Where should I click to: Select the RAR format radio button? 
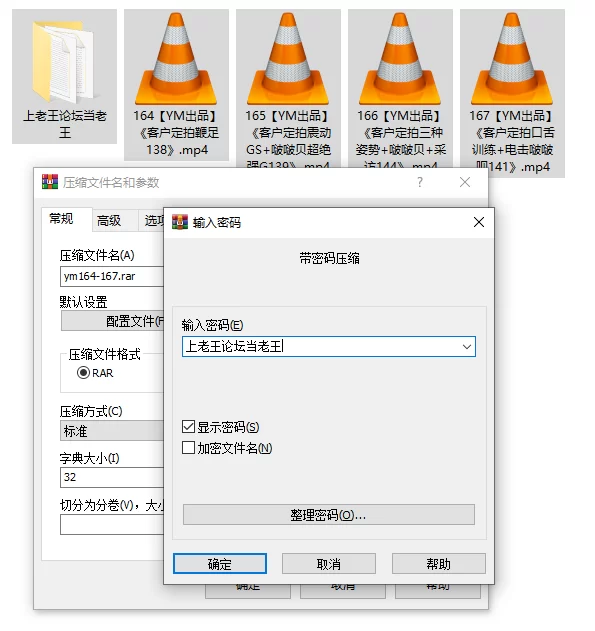coord(83,373)
